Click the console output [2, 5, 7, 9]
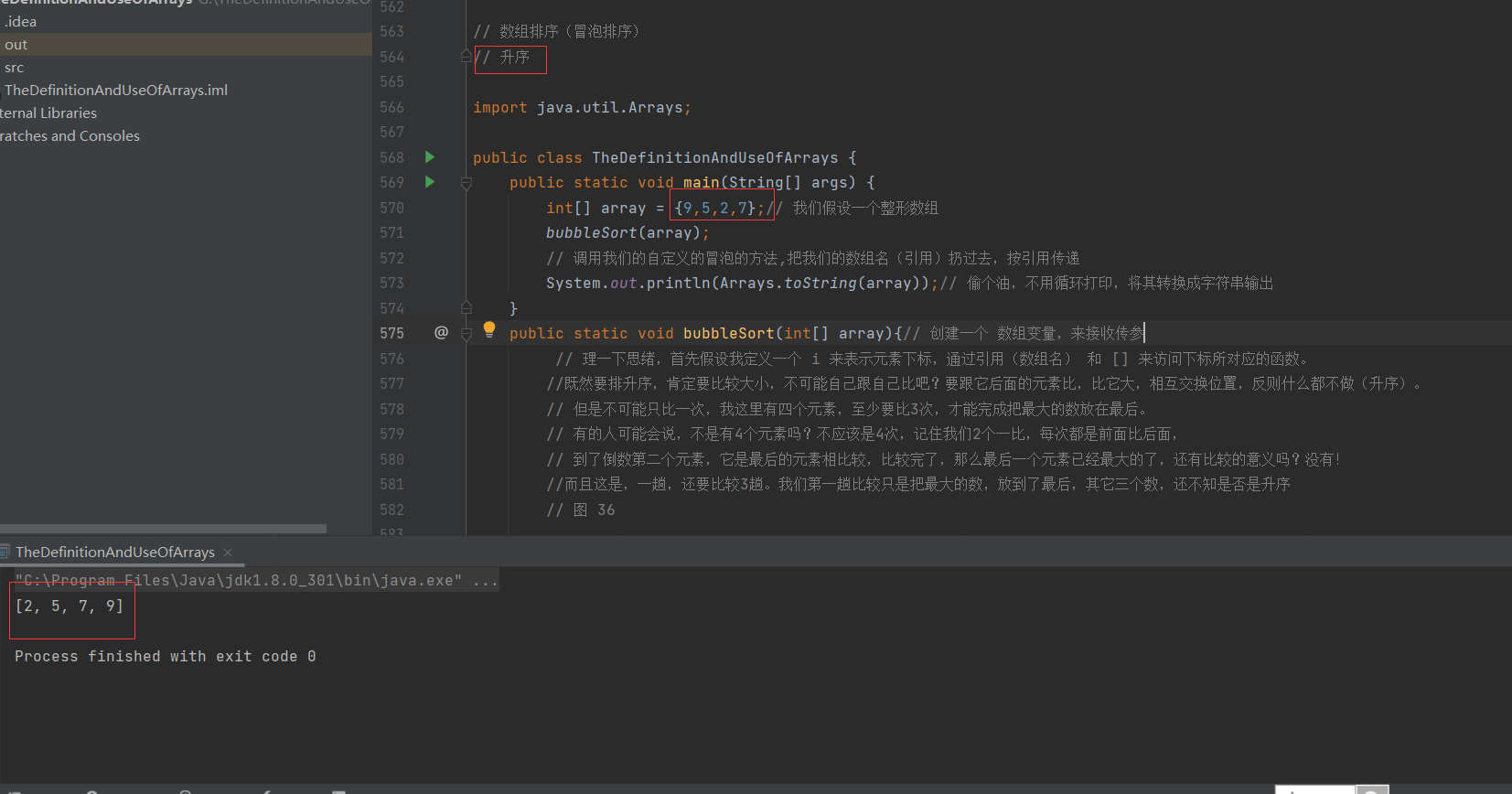This screenshot has height=794, width=1512. 69,606
